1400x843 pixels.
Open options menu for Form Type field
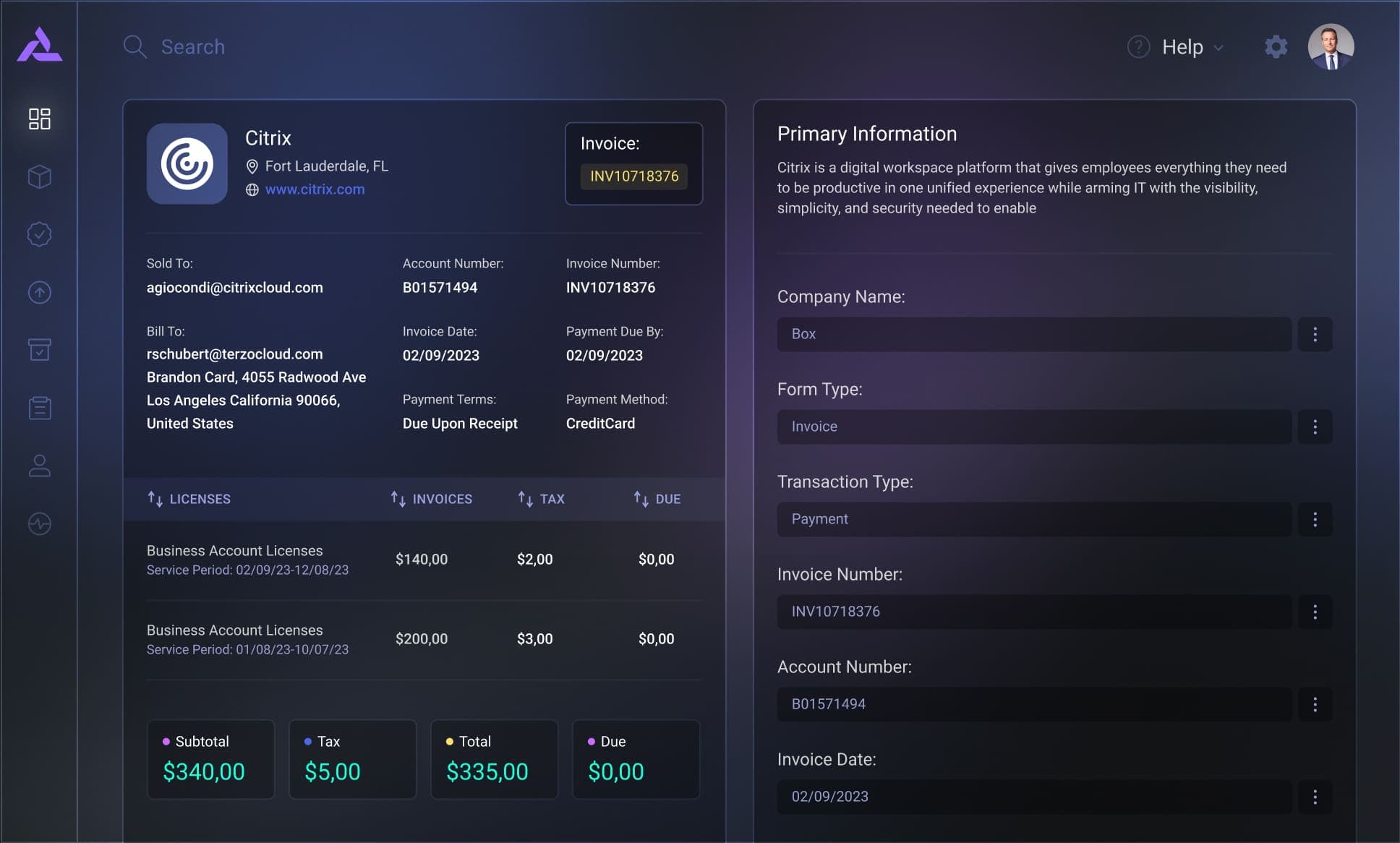pos(1315,427)
